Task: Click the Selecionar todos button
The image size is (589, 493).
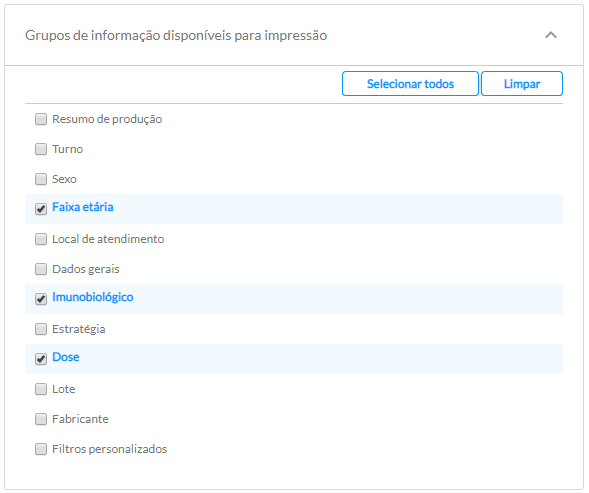Action: pos(410,84)
